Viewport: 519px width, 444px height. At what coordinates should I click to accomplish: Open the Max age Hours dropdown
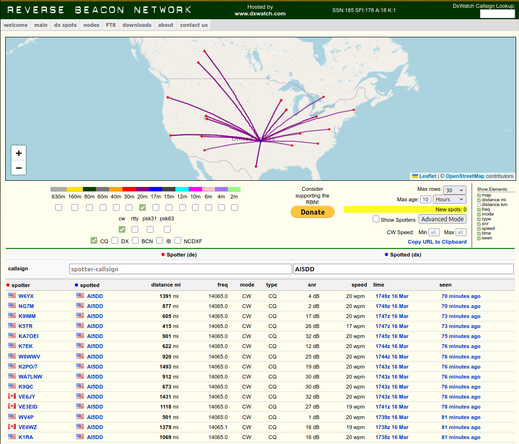[x=449, y=199]
